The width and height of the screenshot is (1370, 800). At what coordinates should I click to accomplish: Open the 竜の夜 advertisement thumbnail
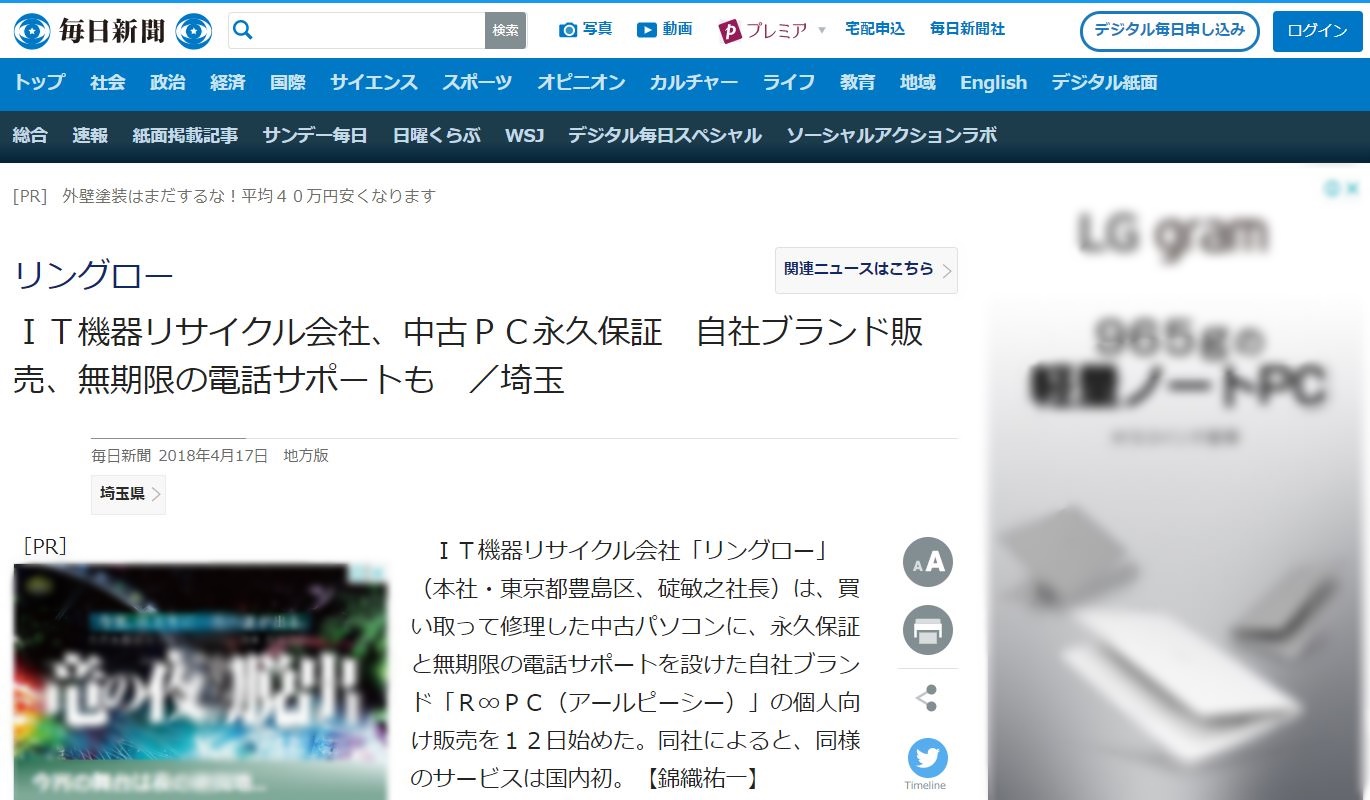(x=200, y=680)
